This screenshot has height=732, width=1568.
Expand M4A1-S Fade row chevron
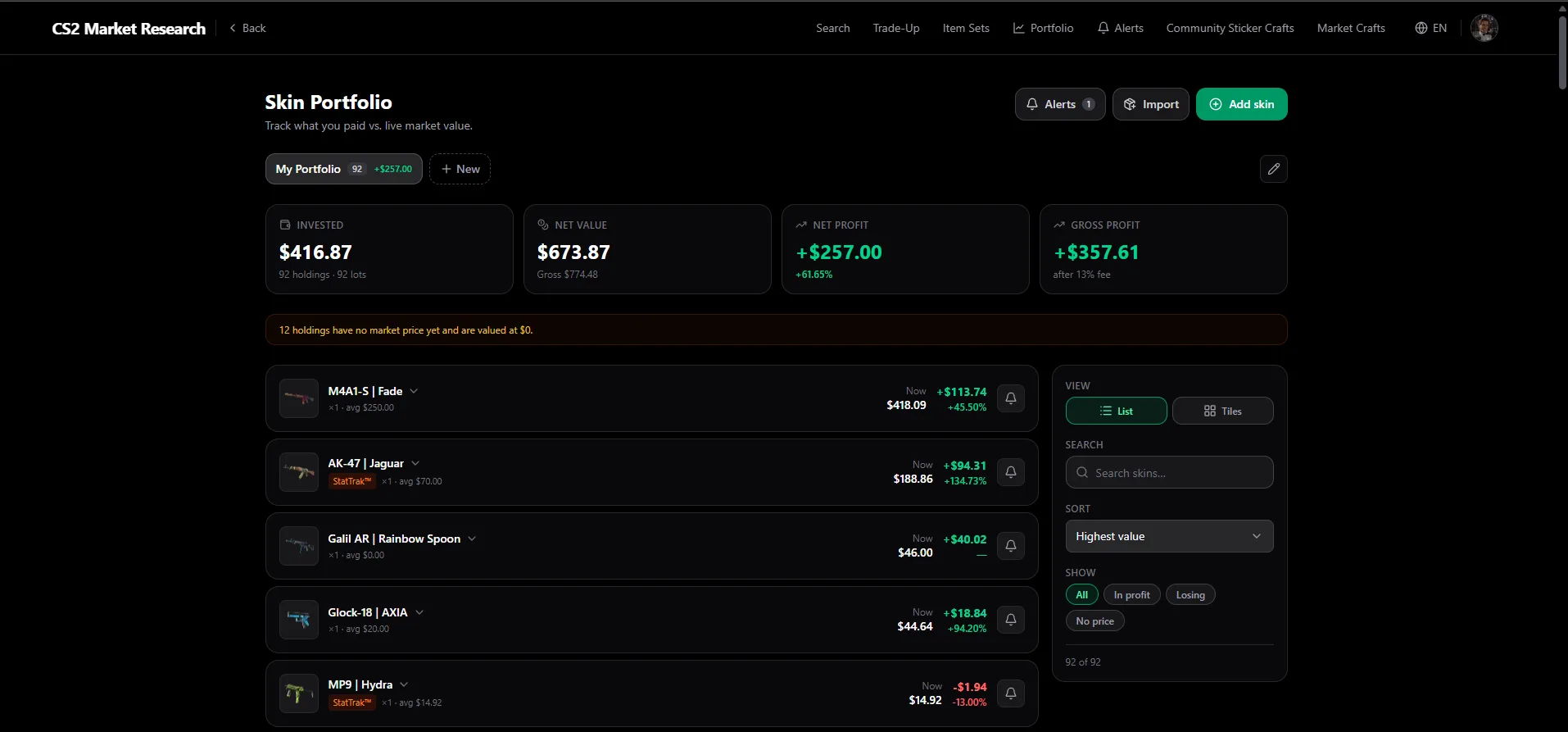click(x=414, y=391)
